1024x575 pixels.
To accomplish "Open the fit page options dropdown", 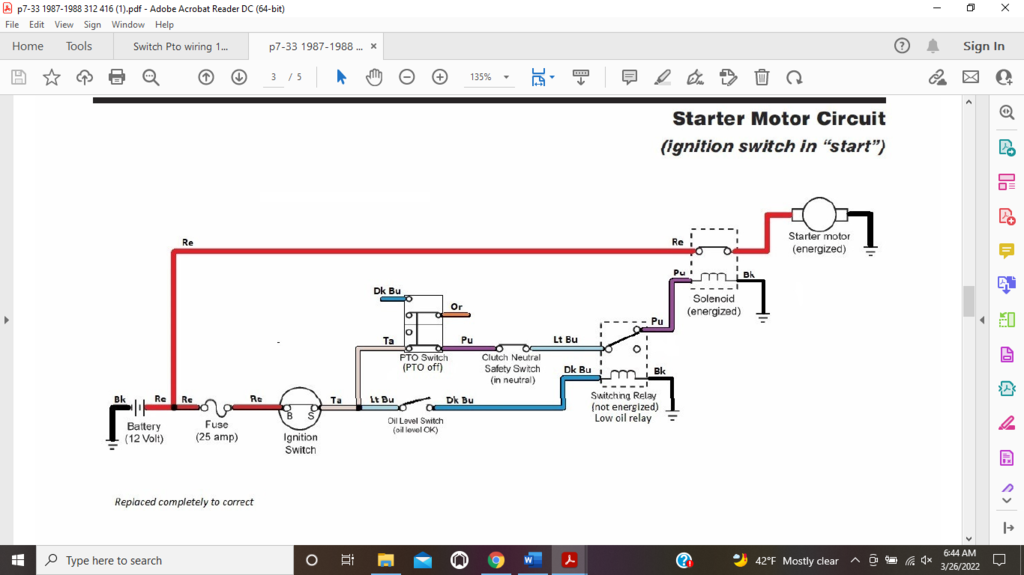I will (x=542, y=77).
